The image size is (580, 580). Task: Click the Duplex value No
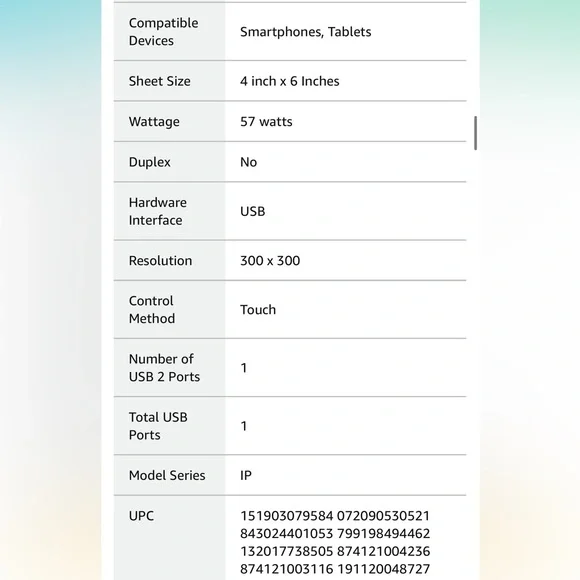click(x=249, y=162)
